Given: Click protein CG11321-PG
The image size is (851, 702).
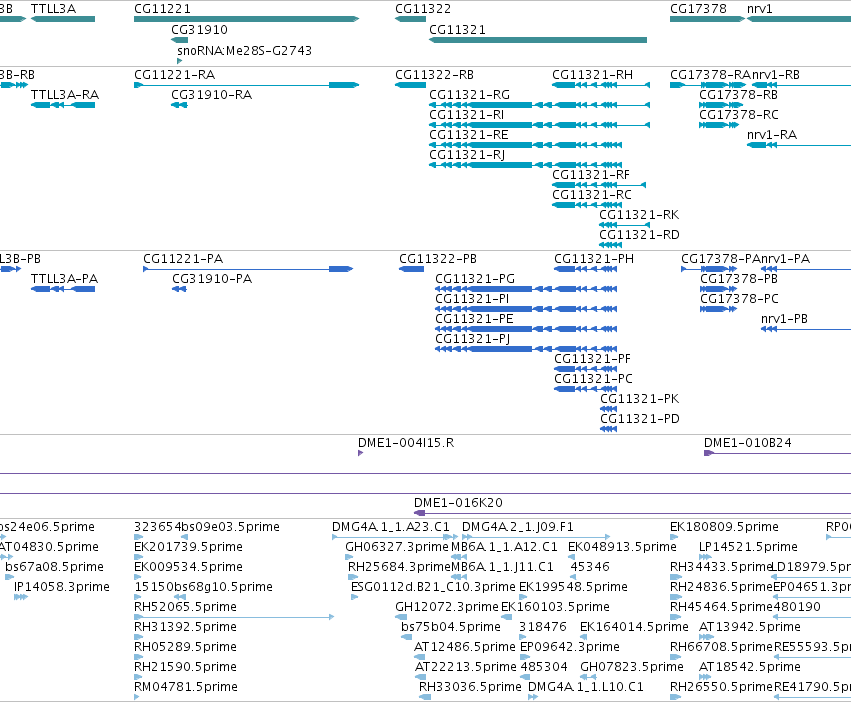Looking at the screenshot, I should 475,279.
